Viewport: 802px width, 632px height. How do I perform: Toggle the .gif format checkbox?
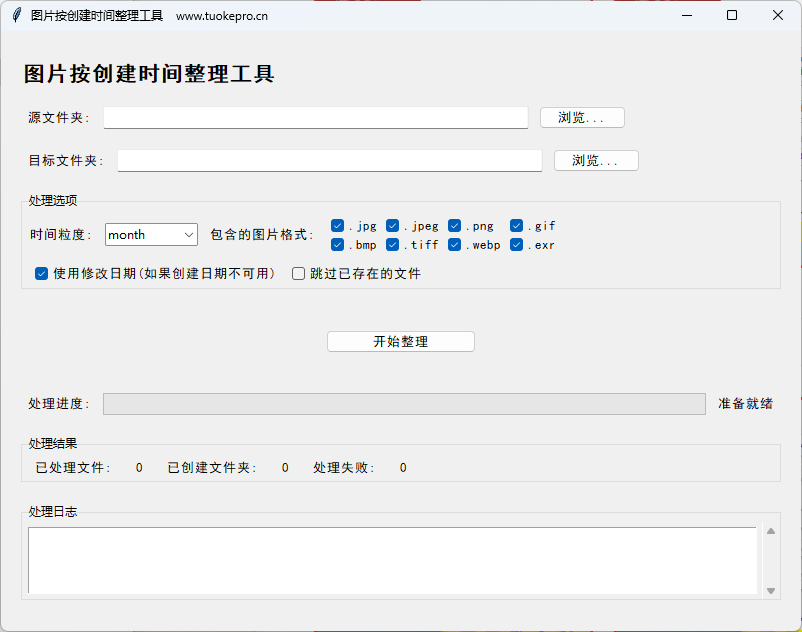pyautogui.click(x=517, y=225)
